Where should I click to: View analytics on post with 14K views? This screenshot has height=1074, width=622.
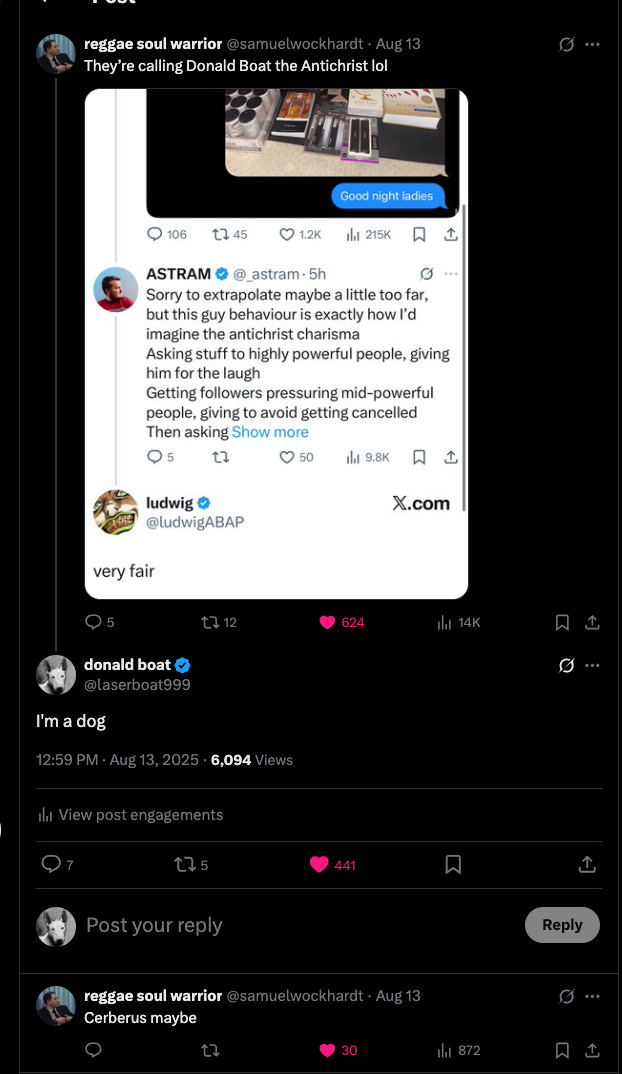point(445,622)
